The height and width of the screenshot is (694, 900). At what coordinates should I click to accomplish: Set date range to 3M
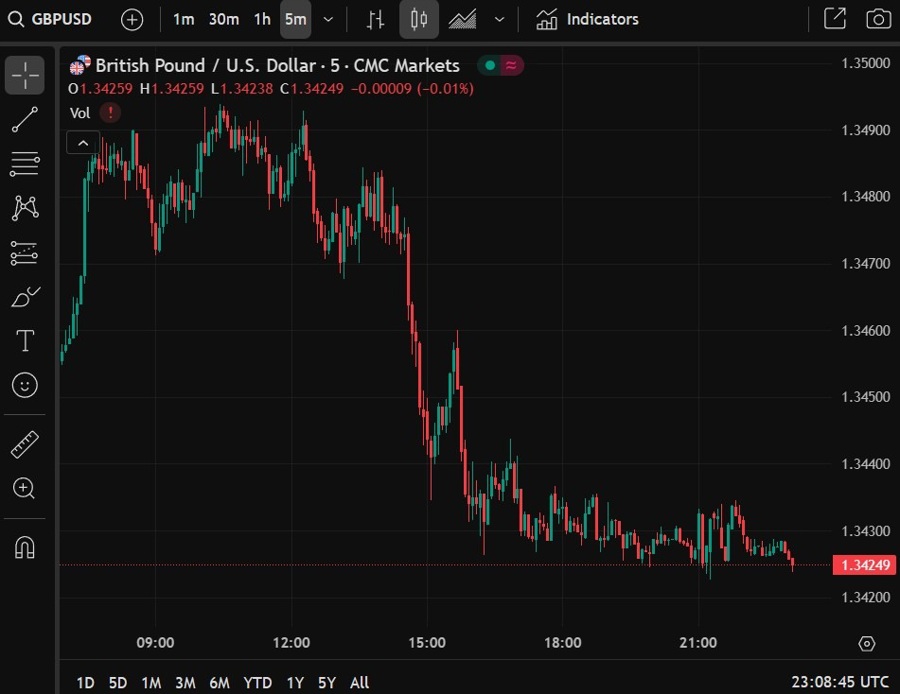pos(185,683)
